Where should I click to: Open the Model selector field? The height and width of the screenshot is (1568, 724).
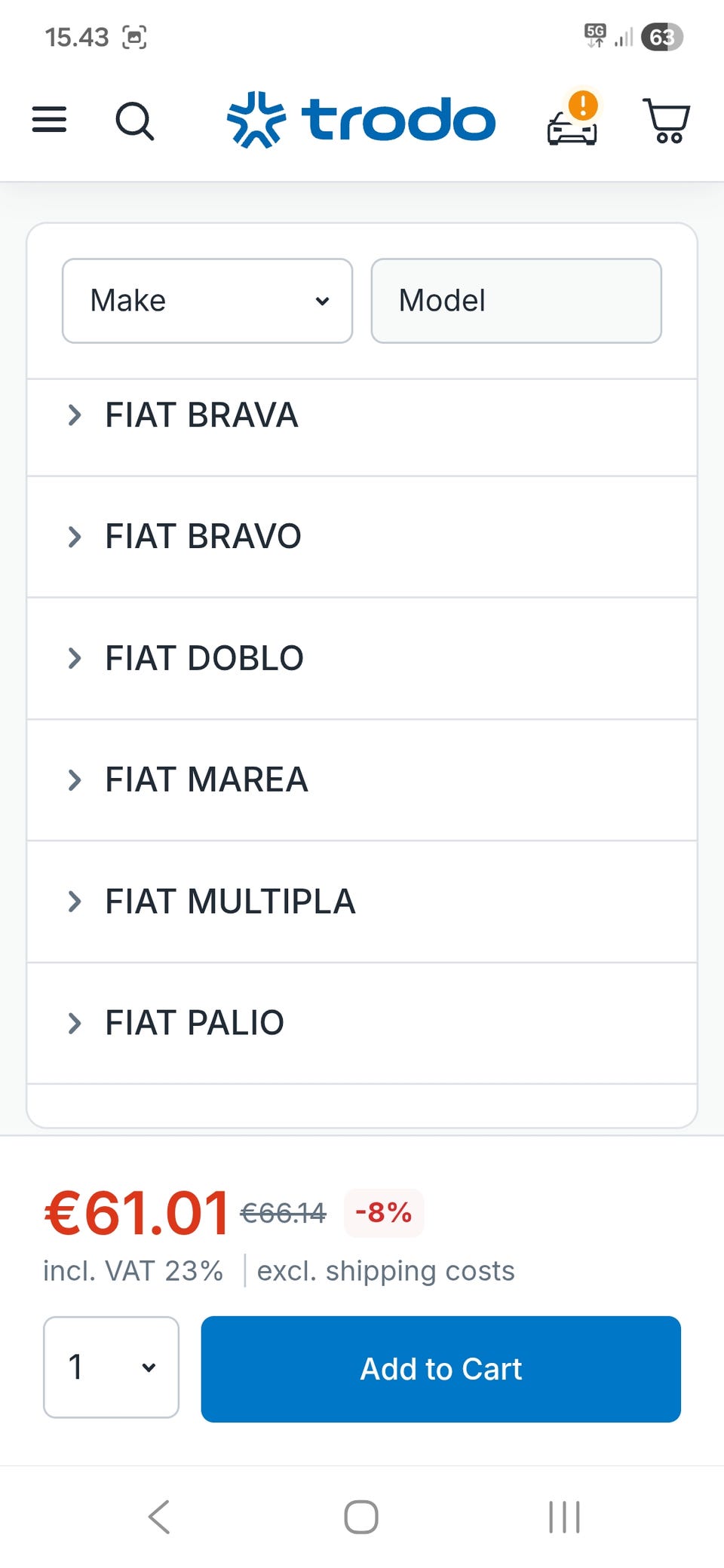(x=516, y=301)
